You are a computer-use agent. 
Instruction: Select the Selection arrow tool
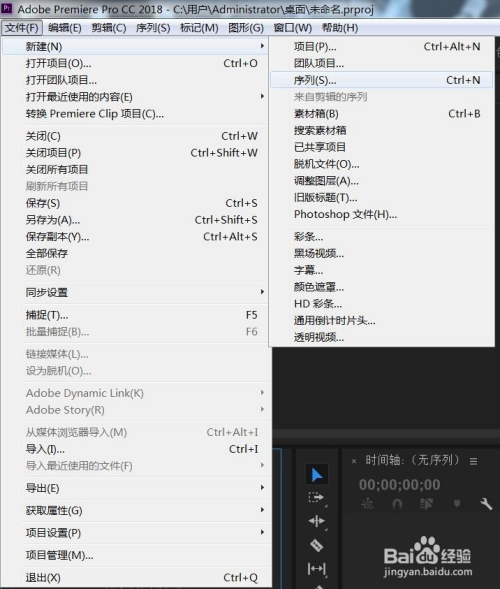[x=317, y=475]
